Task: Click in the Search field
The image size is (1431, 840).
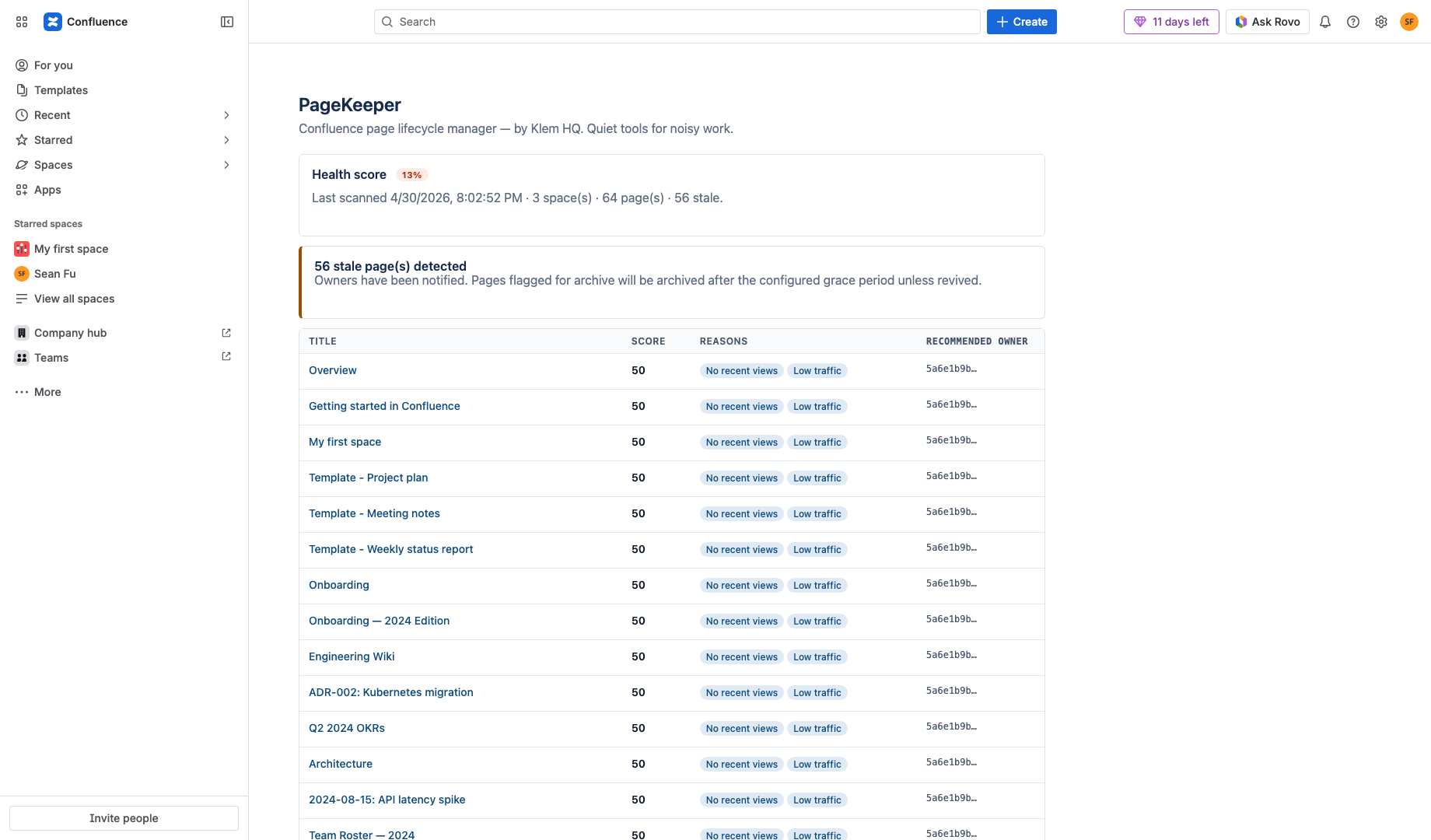Action: [x=677, y=22]
